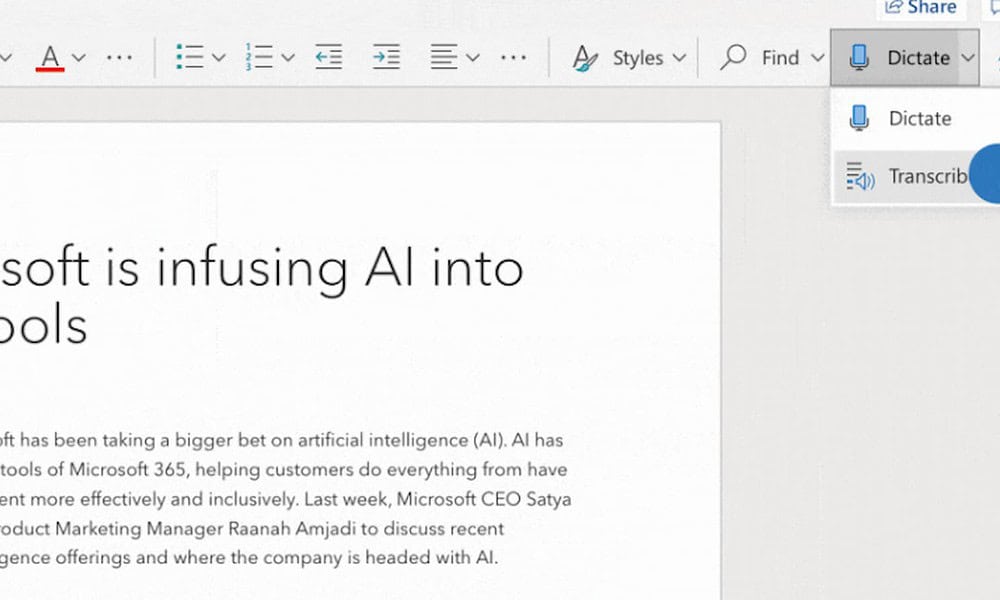
Task: Select Dictate from the dropdown menu
Action: (916, 118)
